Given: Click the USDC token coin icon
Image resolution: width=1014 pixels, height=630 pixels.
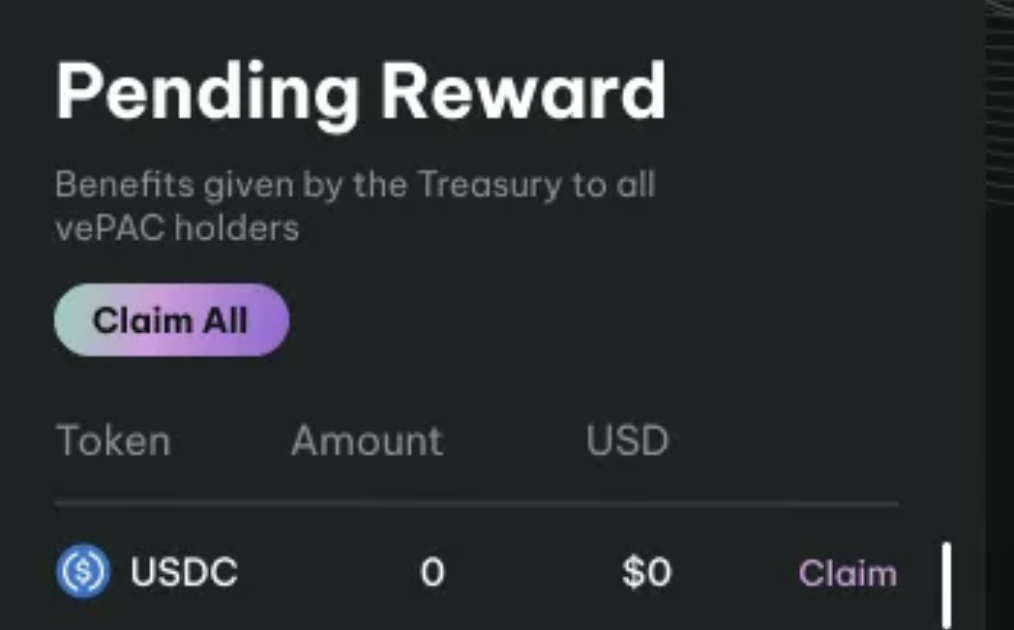Looking at the screenshot, I should pyautogui.click(x=81, y=571).
